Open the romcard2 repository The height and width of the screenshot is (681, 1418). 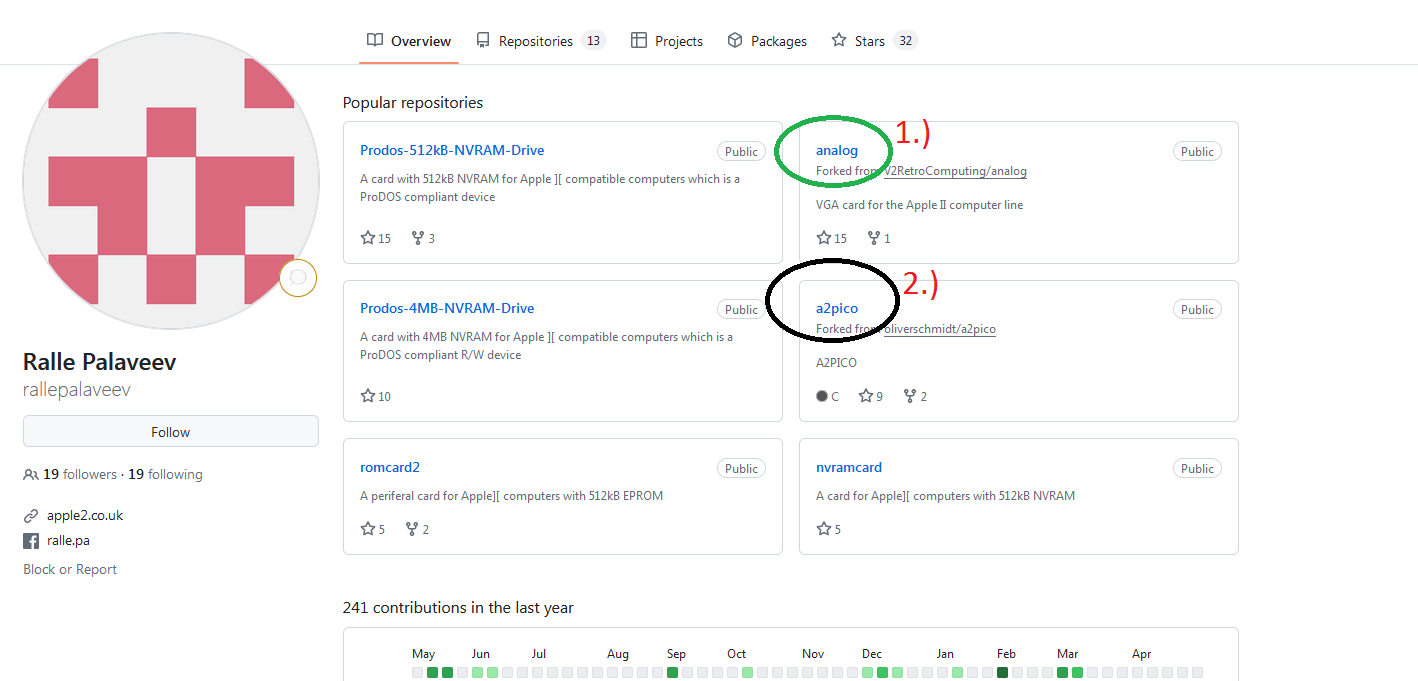click(390, 467)
